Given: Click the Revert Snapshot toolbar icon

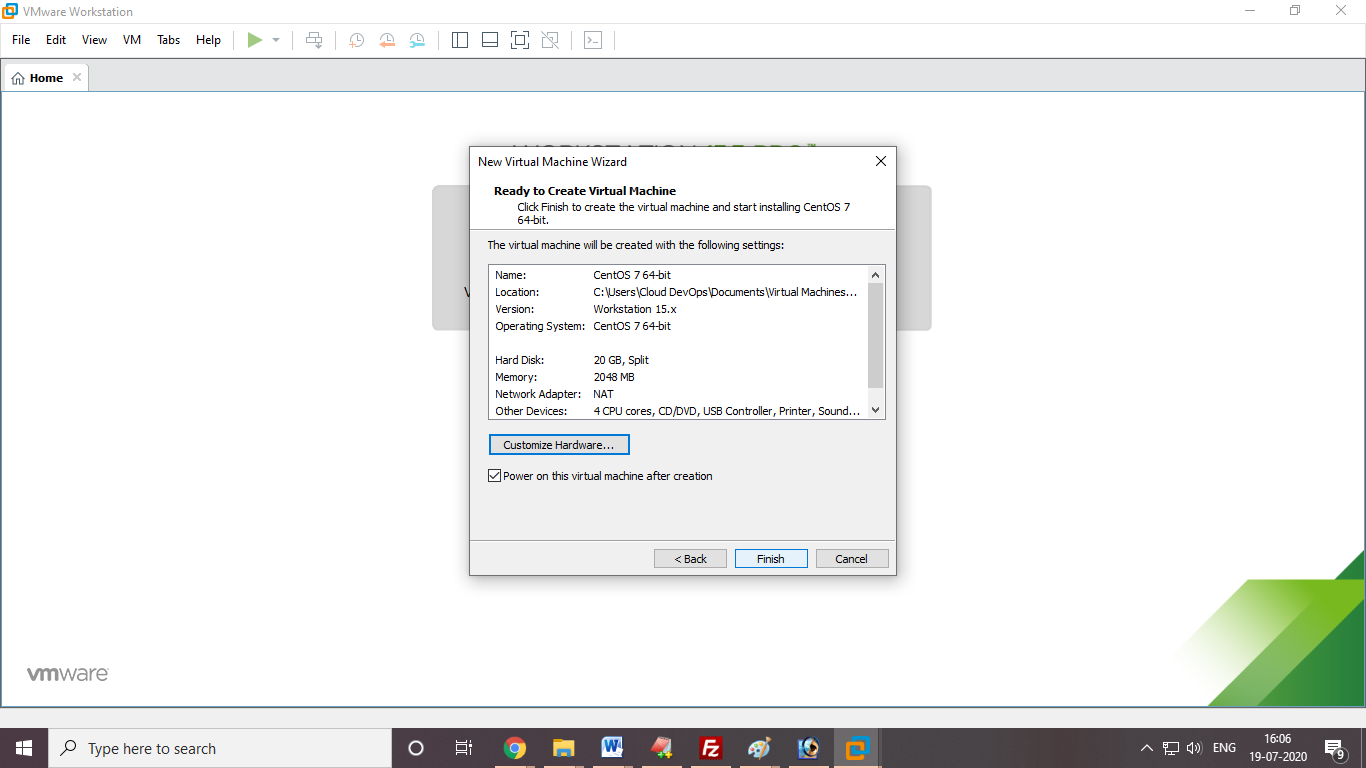Looking at the screenshot, I should tap(387, 40).
